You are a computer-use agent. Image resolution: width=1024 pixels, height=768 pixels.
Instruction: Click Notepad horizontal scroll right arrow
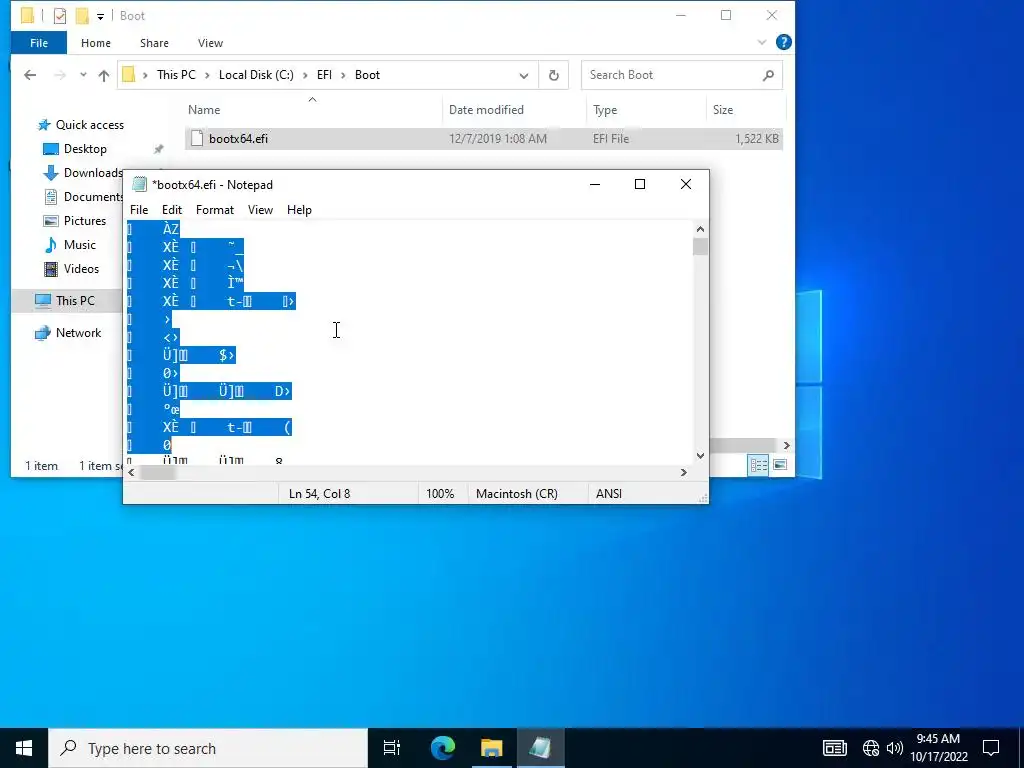[684, 472]
